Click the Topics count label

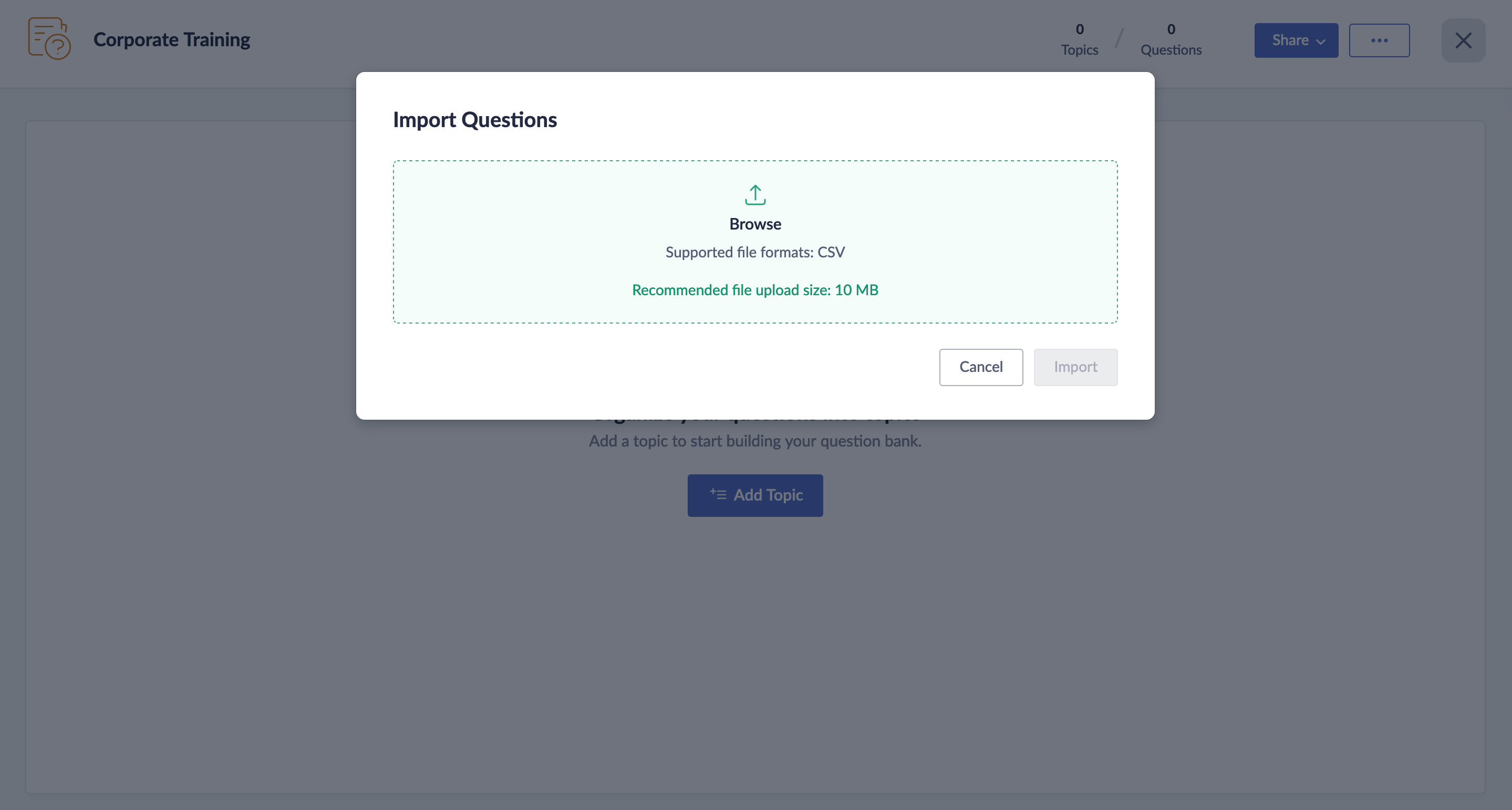point(1079,50)
